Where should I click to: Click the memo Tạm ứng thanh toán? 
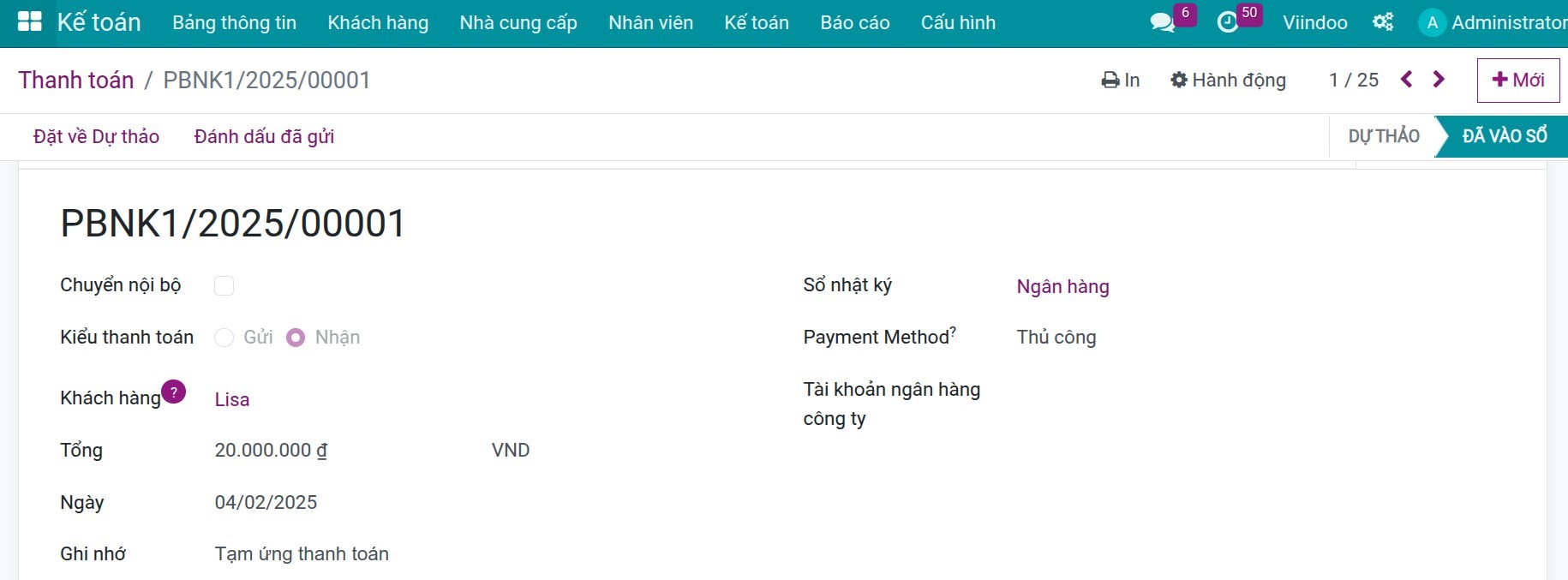302,553
